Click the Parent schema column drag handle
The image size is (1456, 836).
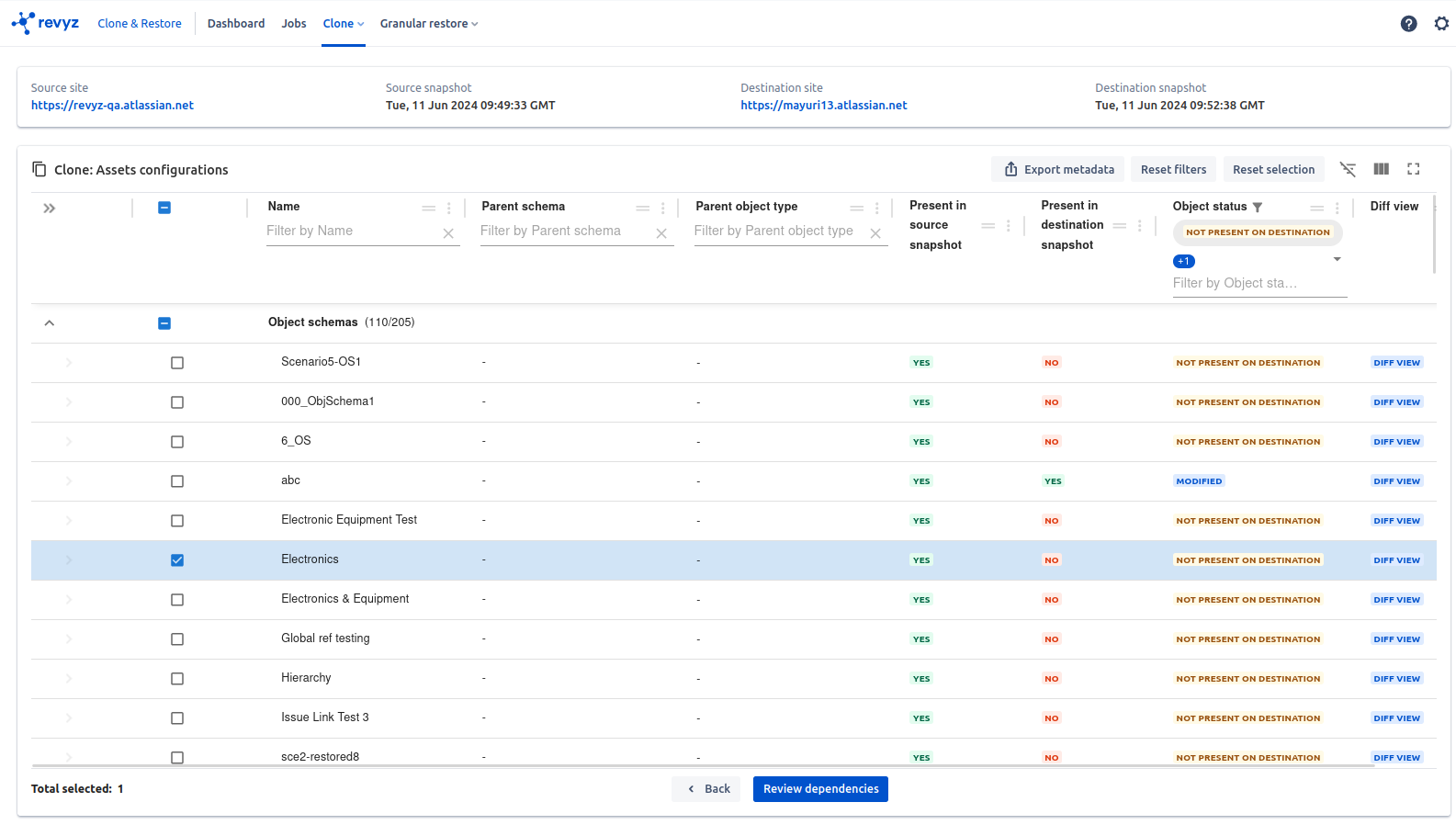tap(643, 209)
